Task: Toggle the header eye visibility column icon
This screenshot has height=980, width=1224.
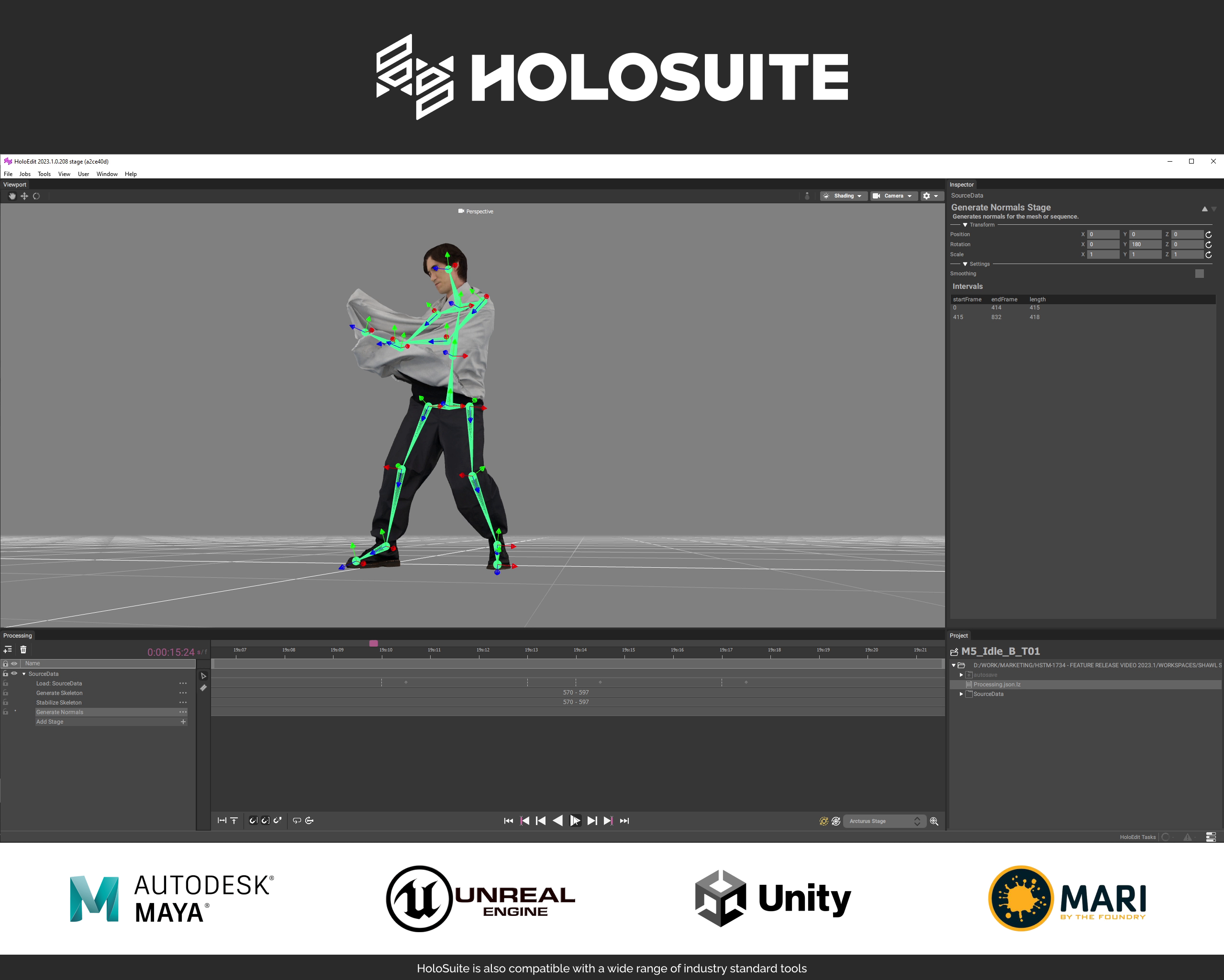Action: (14, 663)
